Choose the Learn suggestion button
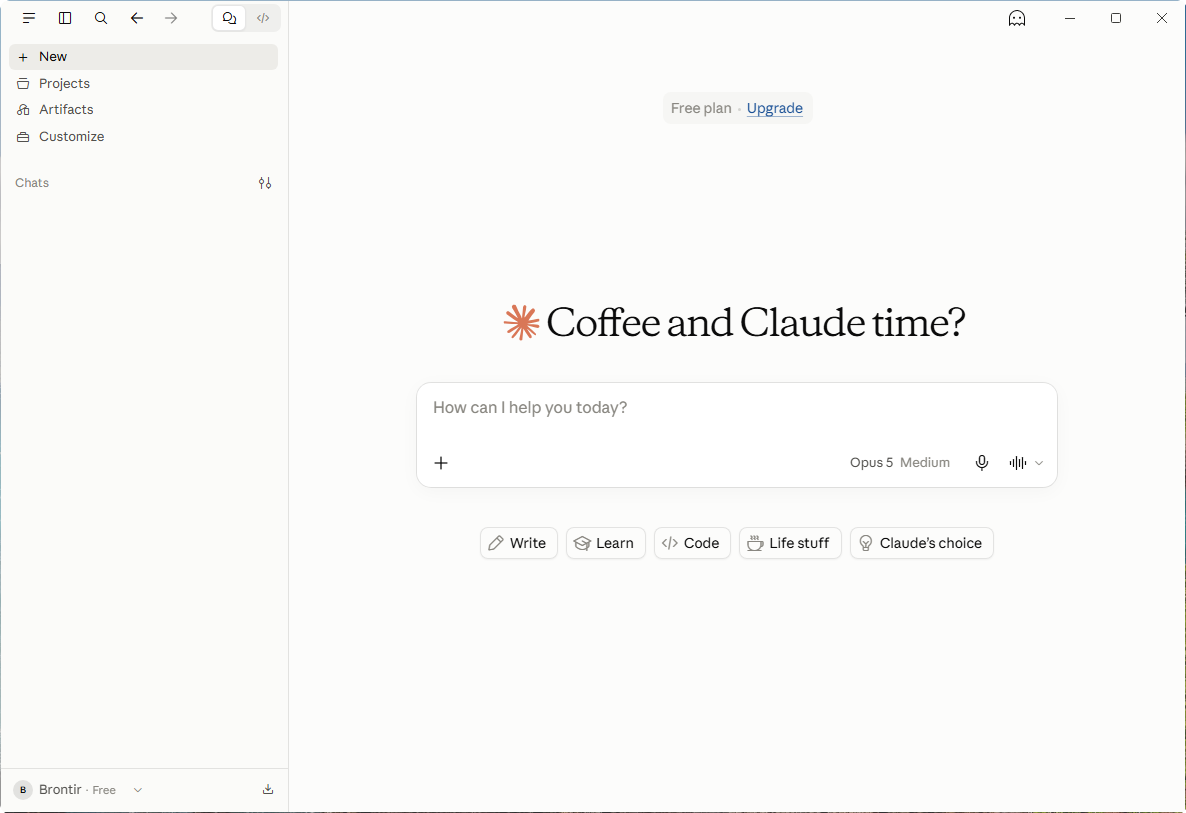Image resolution: width=1186 pixels, height=813 pixels. pyautogui.click(x=605, y=543)
